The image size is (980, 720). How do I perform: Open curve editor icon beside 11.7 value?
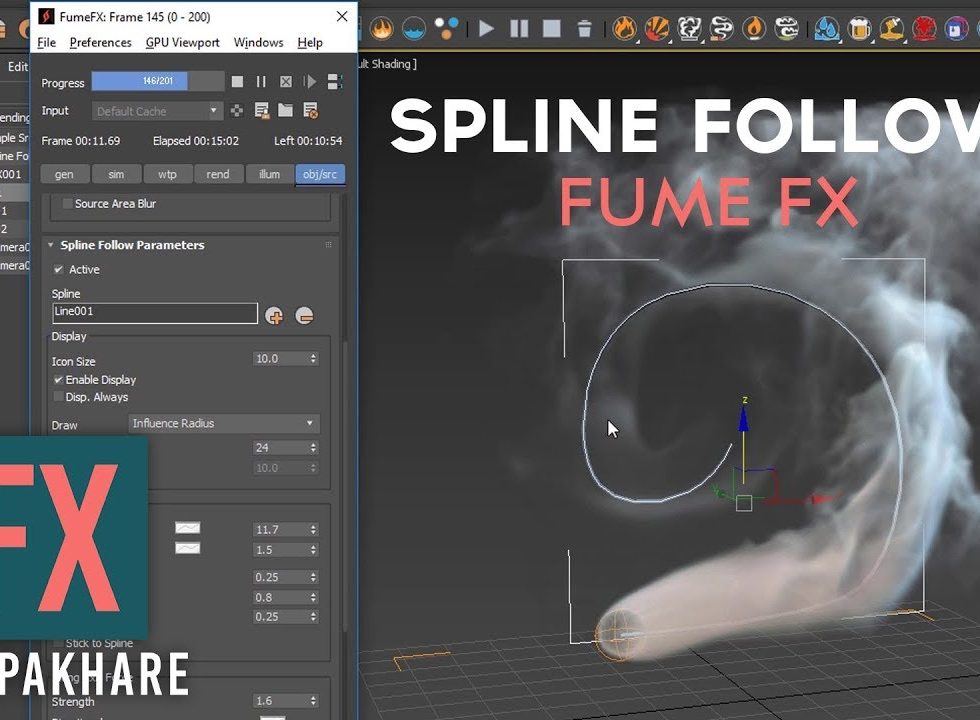click(x=188, y=528)
